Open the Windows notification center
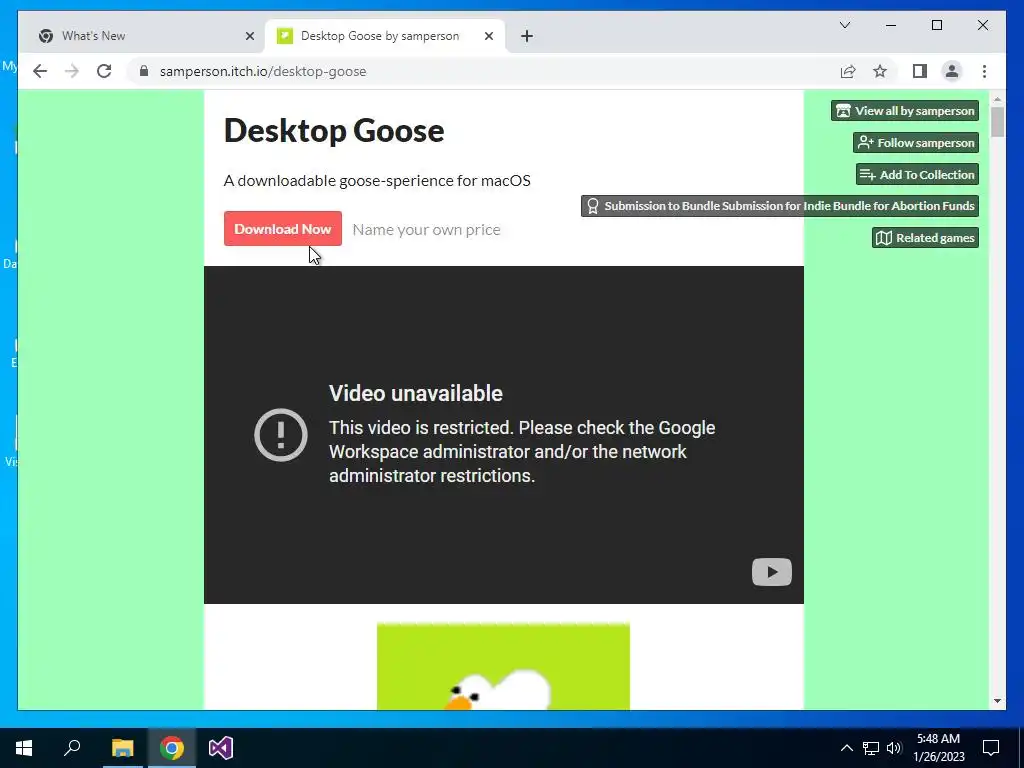This screenshot has height=768, width=1024. click(x=991, y=748)
